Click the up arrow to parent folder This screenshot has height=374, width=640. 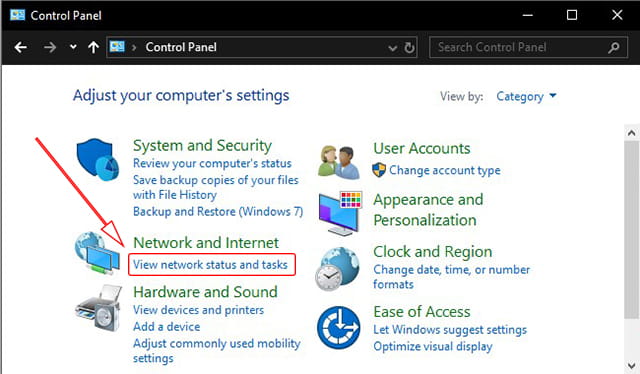(x=93, y=47)
